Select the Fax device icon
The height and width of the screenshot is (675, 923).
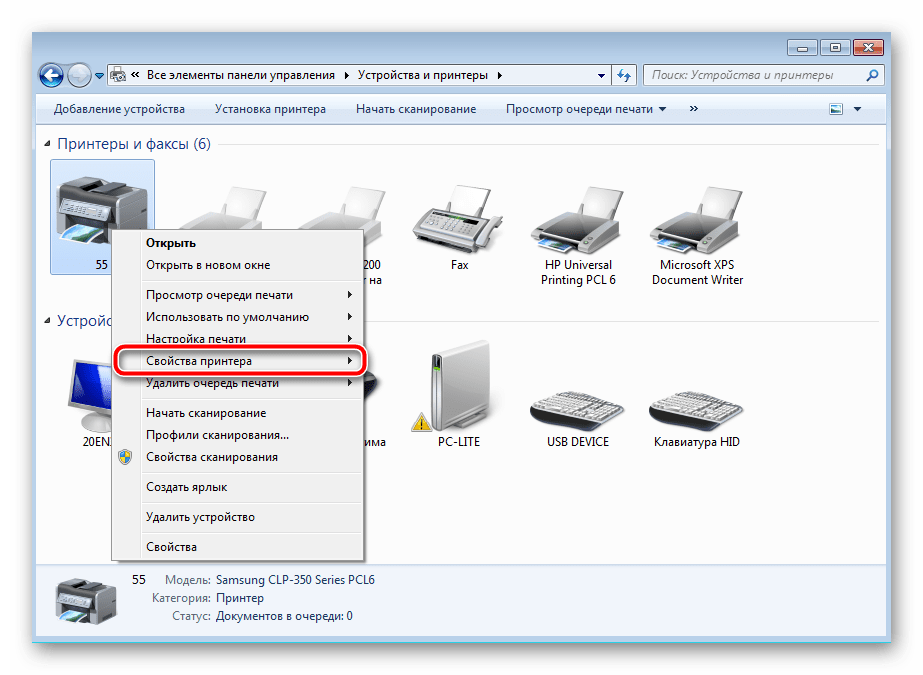[x=459, y=225]
